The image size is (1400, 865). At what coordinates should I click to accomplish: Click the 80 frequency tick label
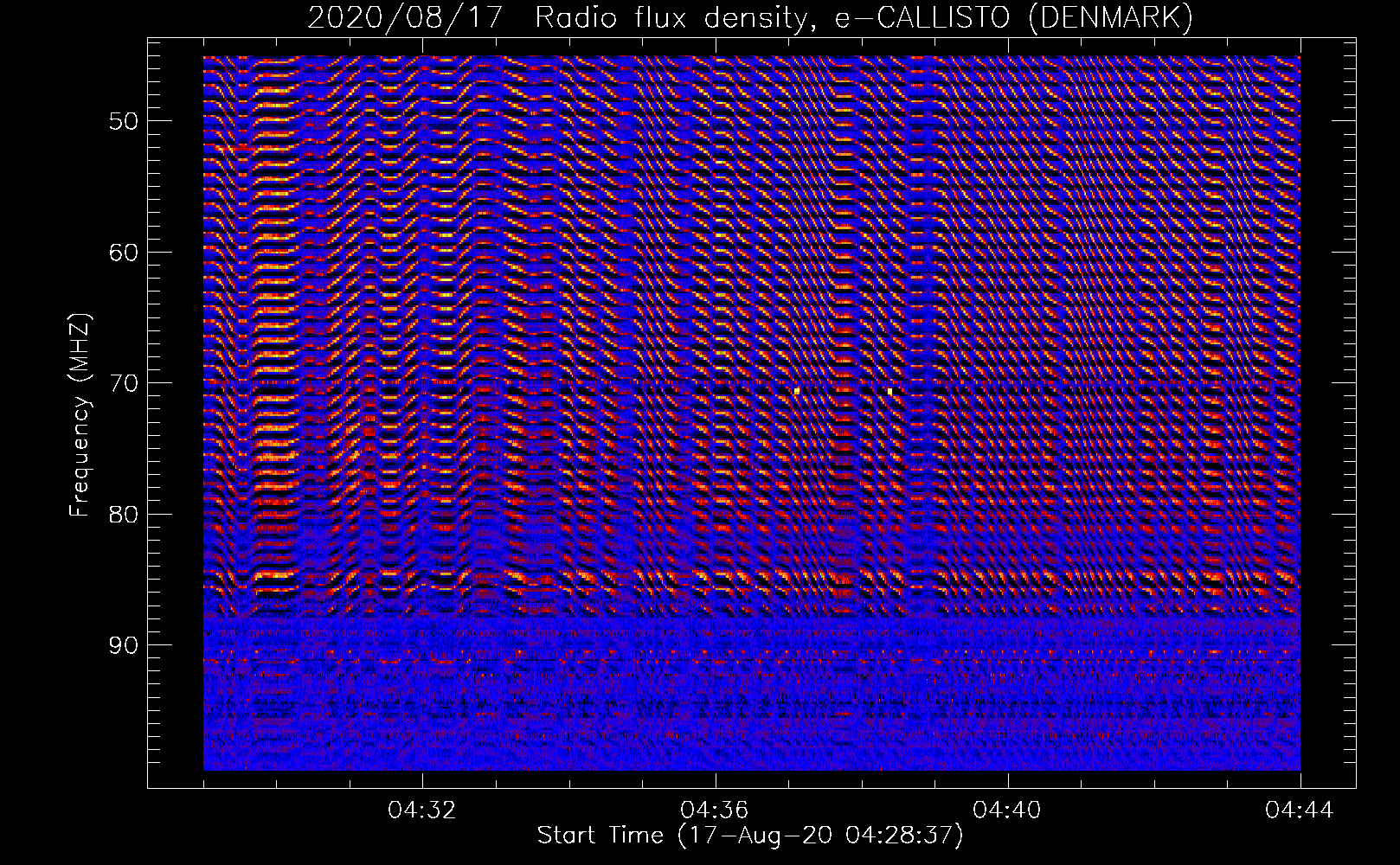pyautogui.click(x=122, y=514)
